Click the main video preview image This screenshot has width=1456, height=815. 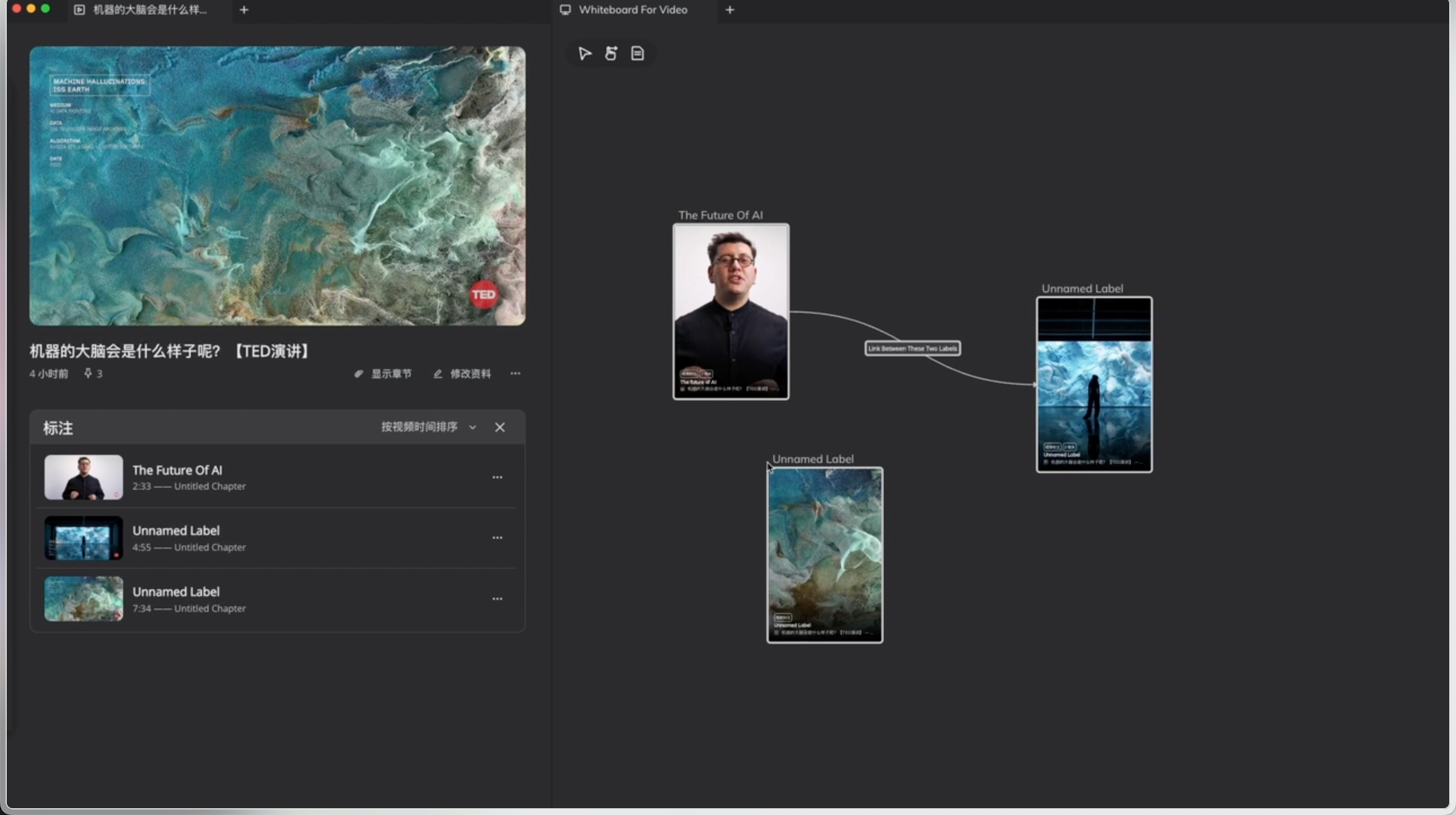277,186
